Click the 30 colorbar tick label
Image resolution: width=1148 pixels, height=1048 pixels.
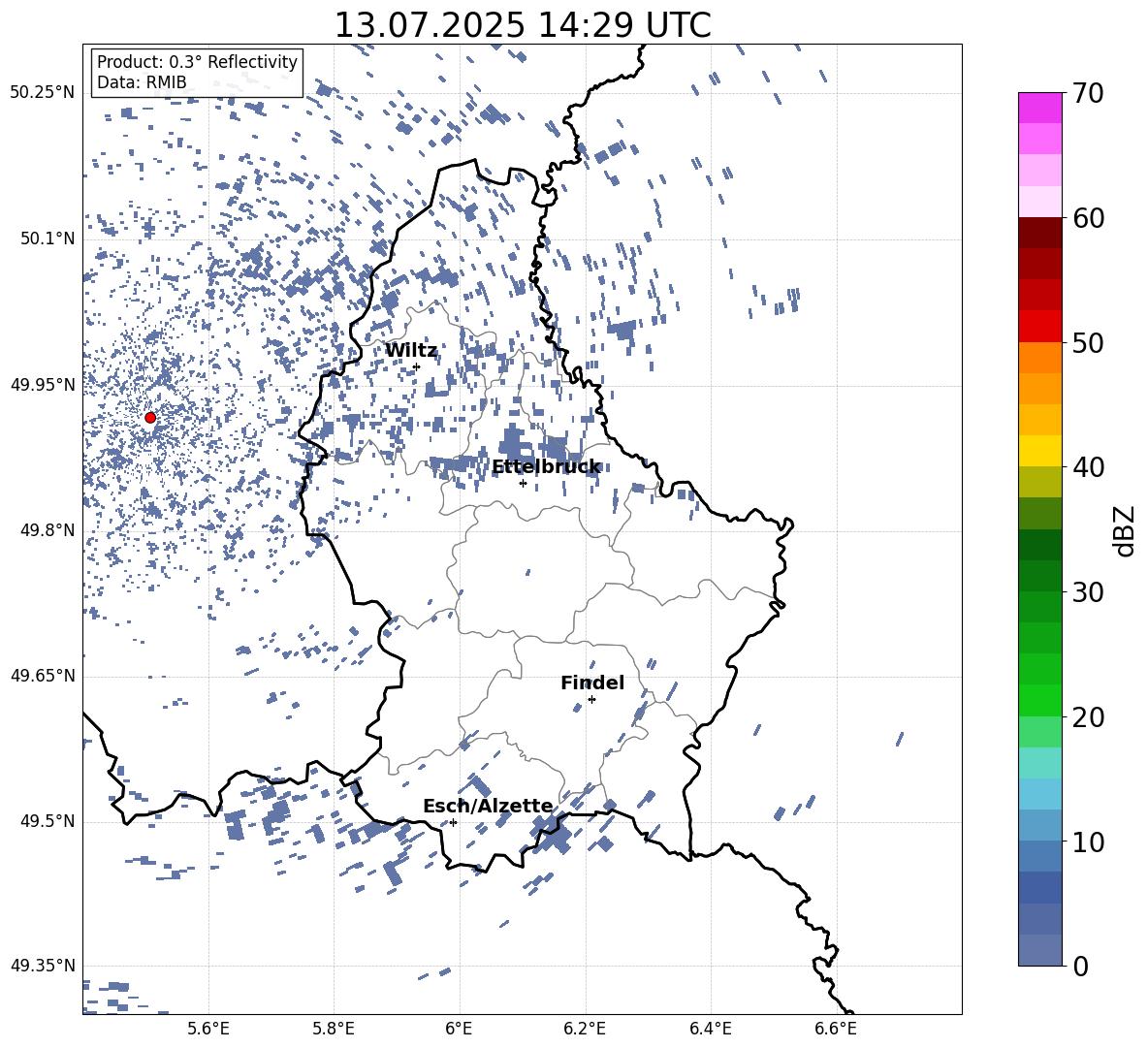[1088, 592]
